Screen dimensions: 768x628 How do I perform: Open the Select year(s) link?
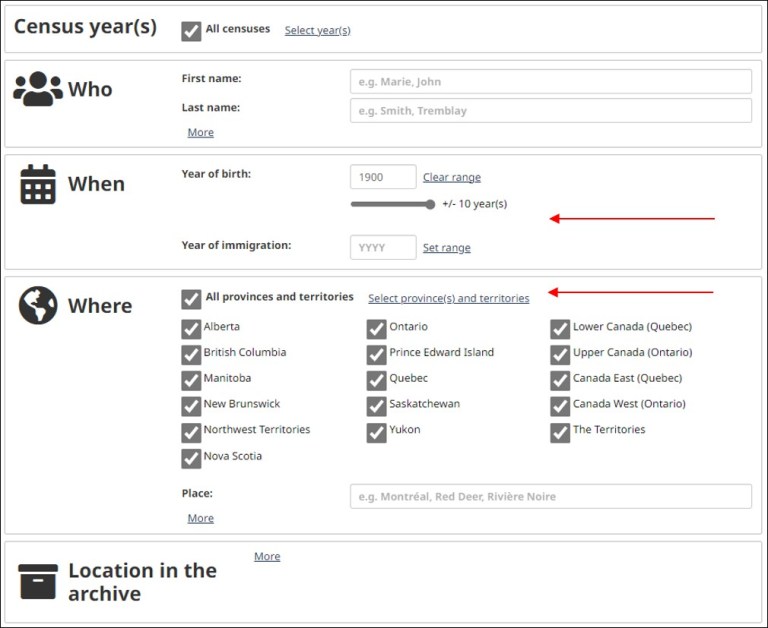(x=317, y=30)
